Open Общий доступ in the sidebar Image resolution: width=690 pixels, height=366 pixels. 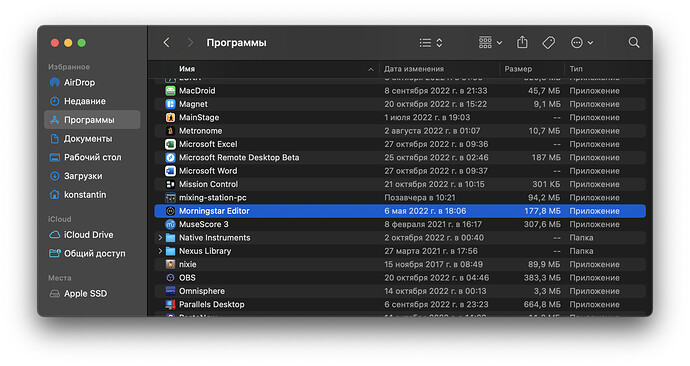tap(92, 253)
